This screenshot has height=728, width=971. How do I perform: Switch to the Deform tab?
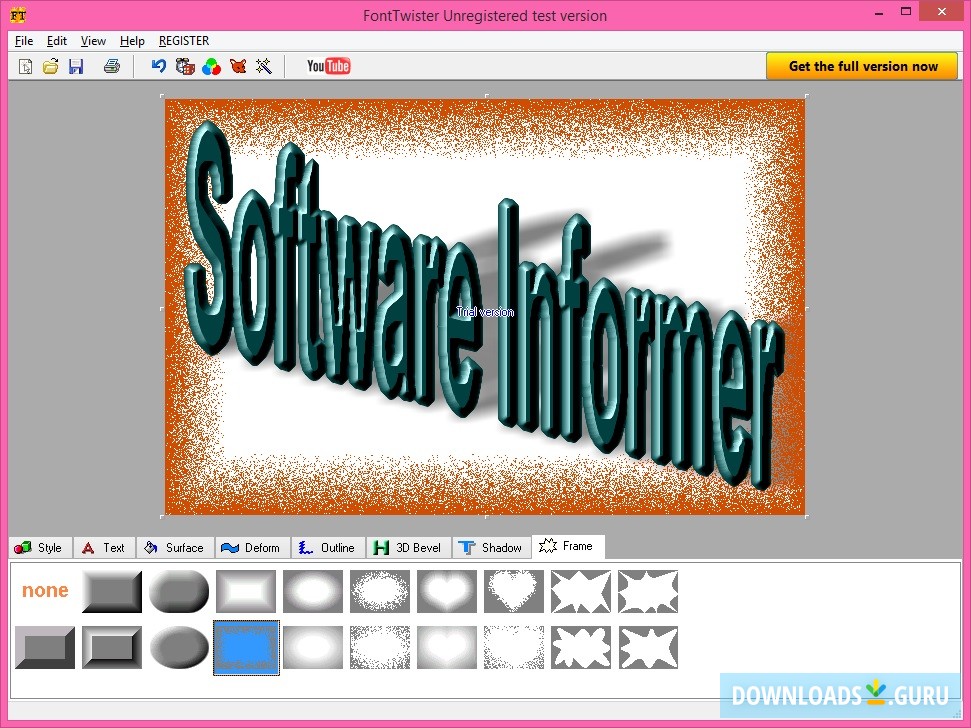(251, 548)
